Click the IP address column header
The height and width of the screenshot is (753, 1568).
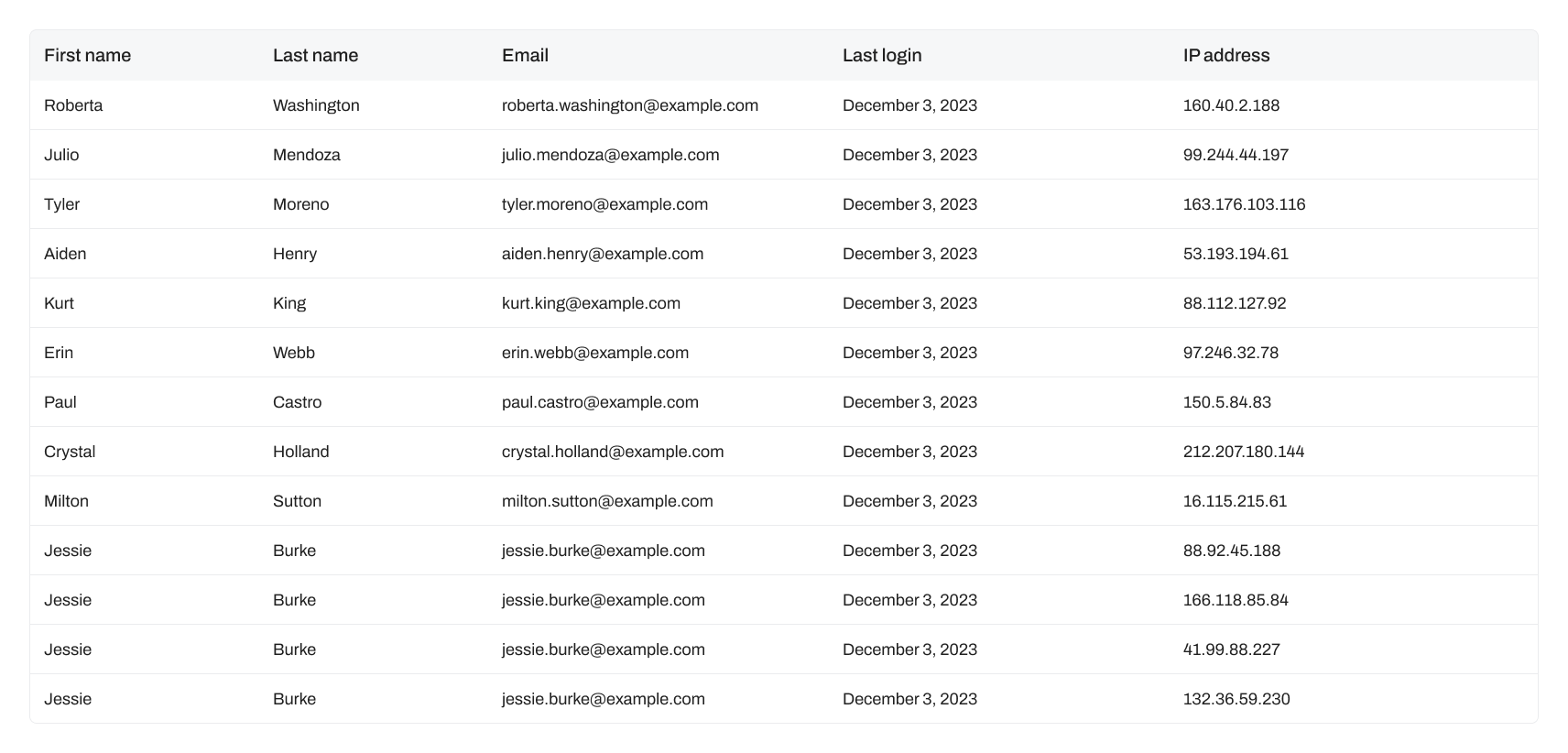[1225, 55]
